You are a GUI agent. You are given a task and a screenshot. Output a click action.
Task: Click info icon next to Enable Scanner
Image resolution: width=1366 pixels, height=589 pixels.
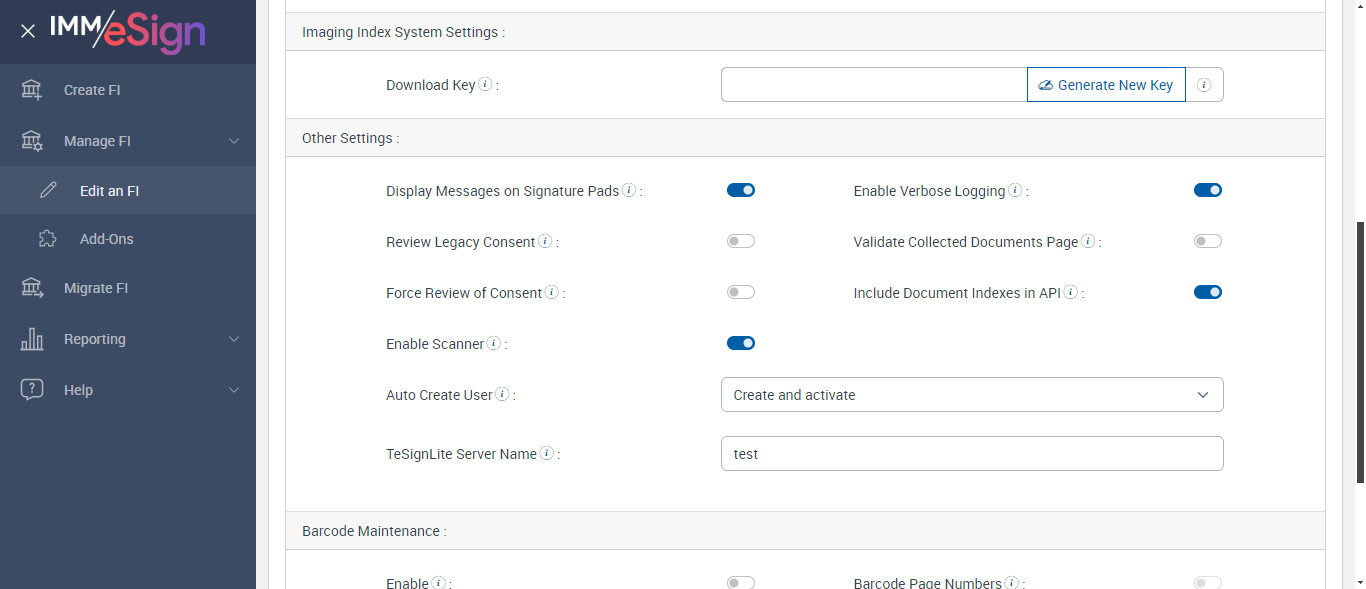coord(493,343)
